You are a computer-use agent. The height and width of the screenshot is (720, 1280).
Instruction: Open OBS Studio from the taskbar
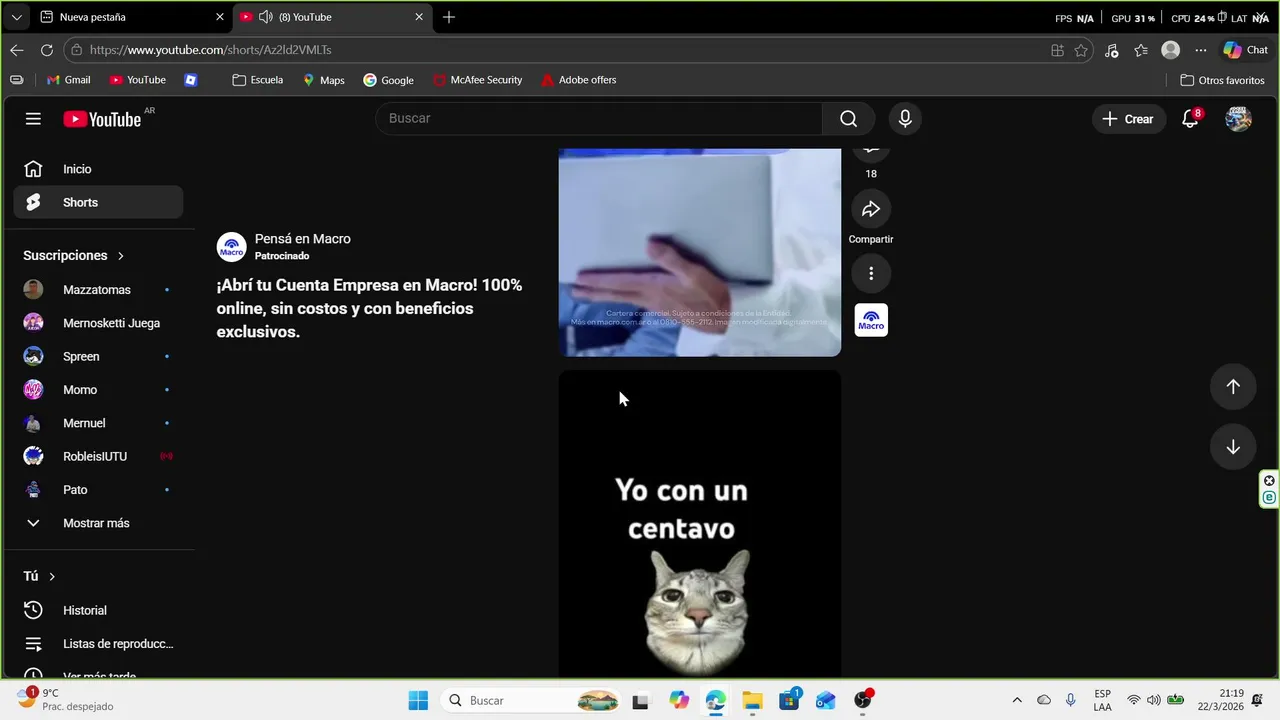tap(863, 701)
